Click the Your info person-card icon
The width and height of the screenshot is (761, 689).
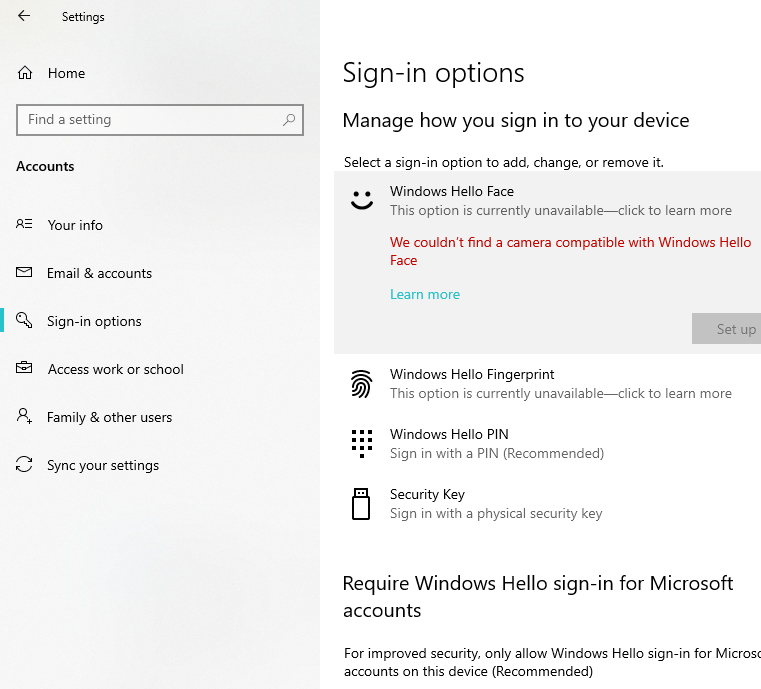pos(24,224)
